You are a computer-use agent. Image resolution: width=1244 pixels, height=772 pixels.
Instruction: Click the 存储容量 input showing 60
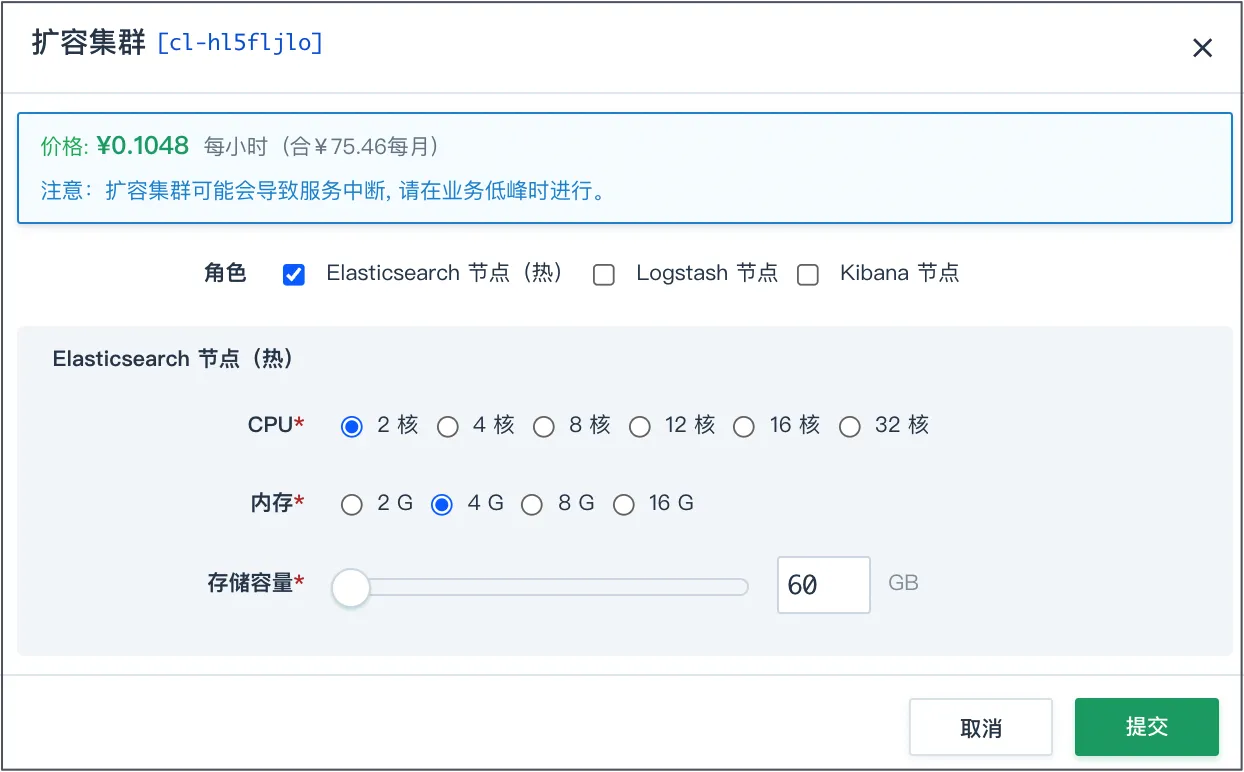tap(824, 585)
